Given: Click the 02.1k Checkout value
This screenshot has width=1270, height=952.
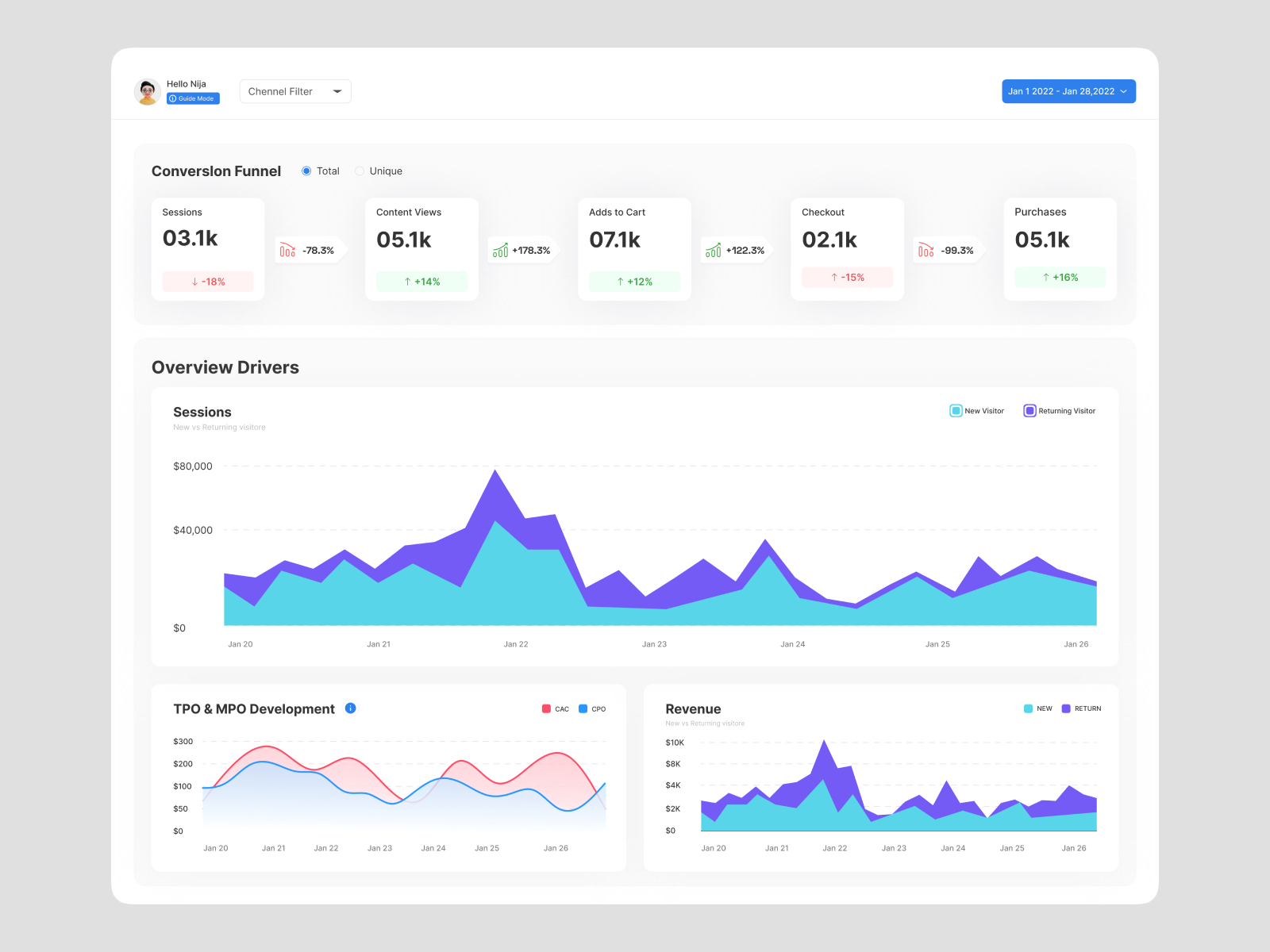Looking at the screenshot, I should pos(829,240).
